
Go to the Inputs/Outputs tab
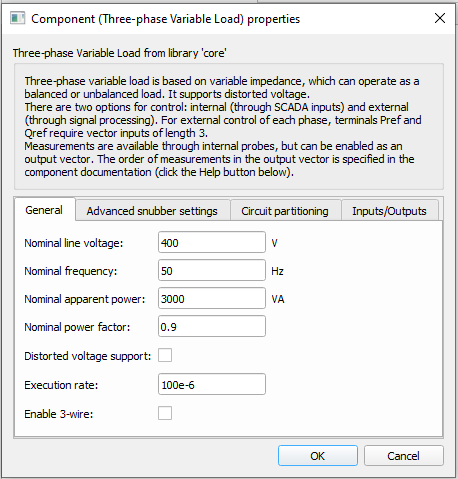point(389,211)
